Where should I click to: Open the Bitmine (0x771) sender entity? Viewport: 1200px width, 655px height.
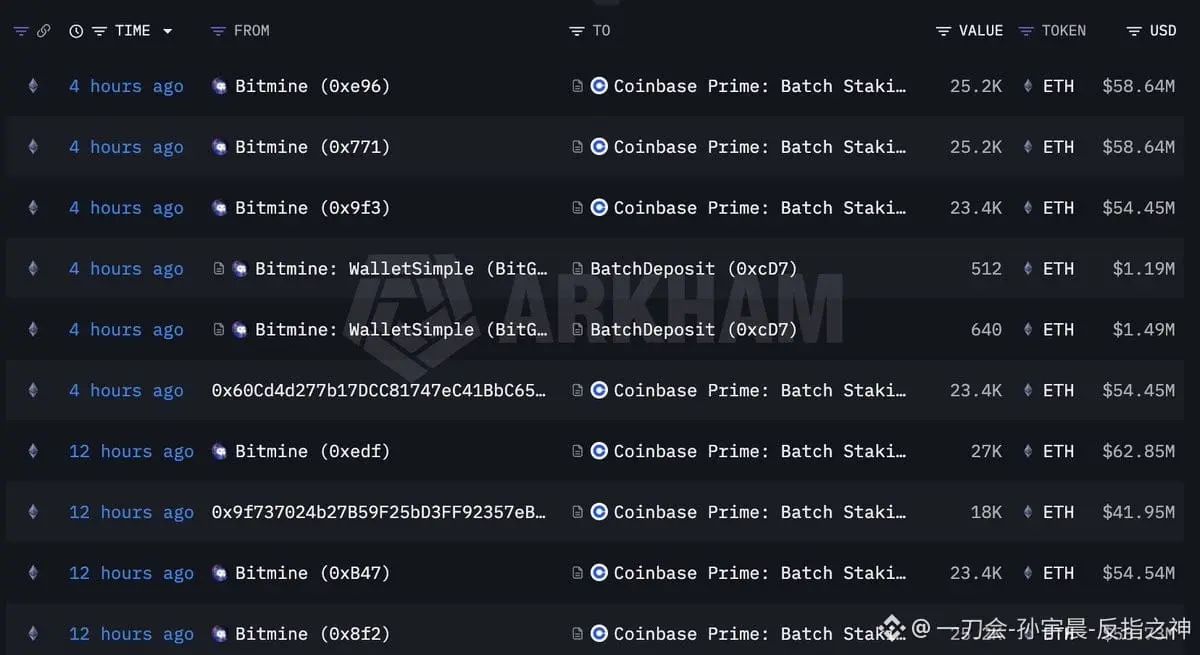point(311,147)
